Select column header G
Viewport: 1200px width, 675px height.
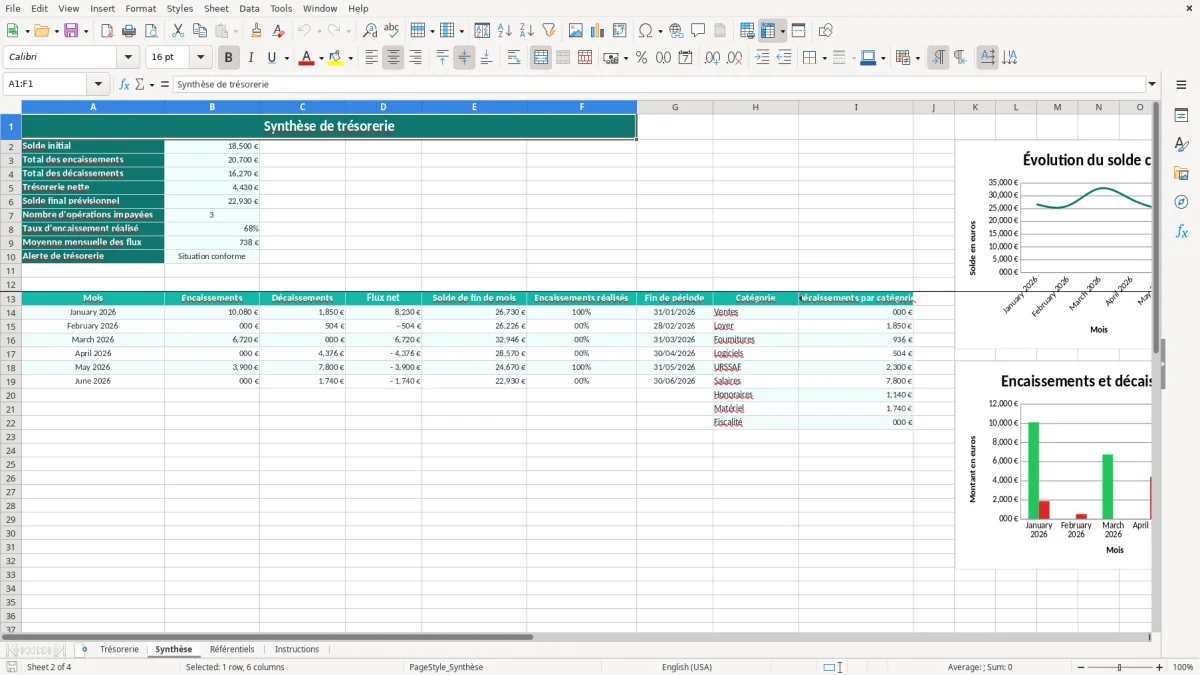[675, 107]
